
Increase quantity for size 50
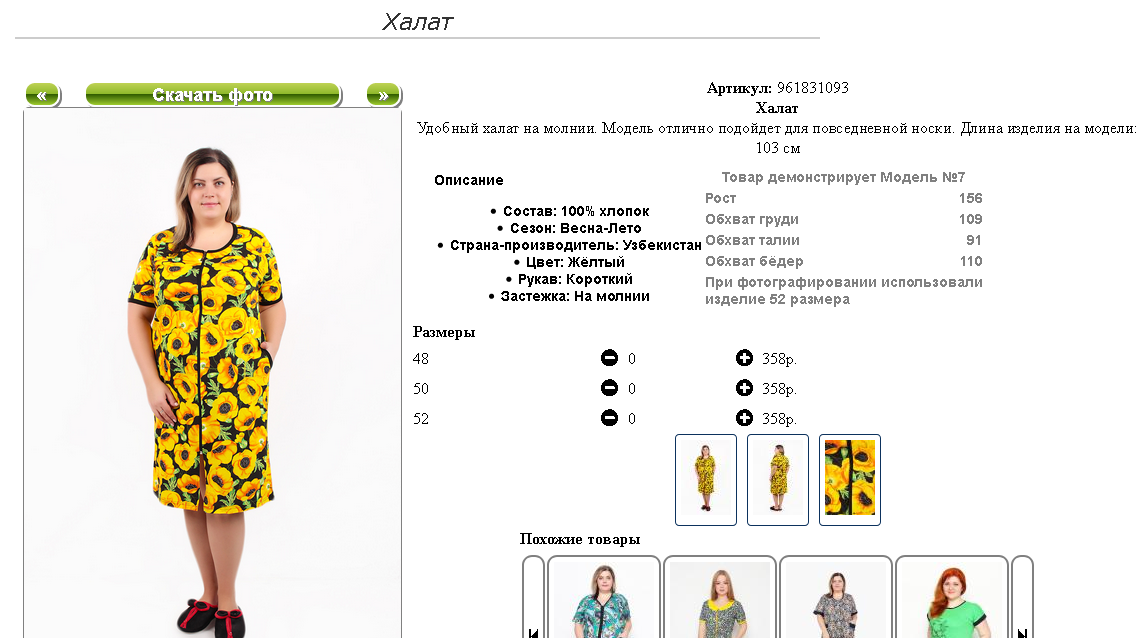click(x=744, y=388)
